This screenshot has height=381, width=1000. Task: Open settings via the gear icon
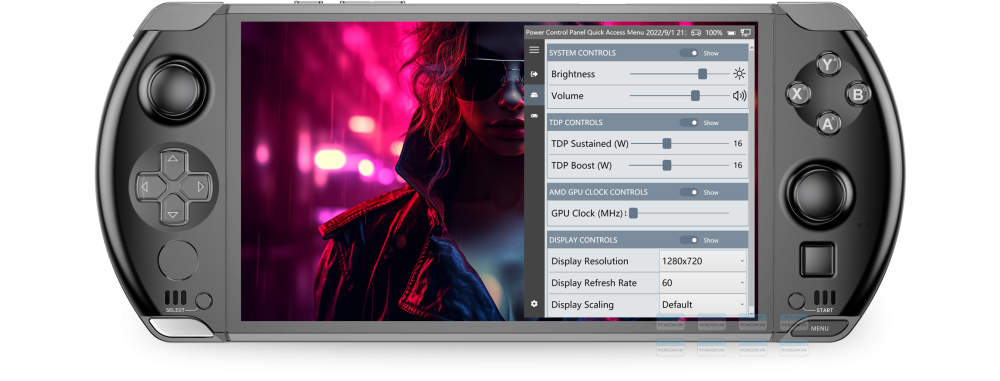534,304
